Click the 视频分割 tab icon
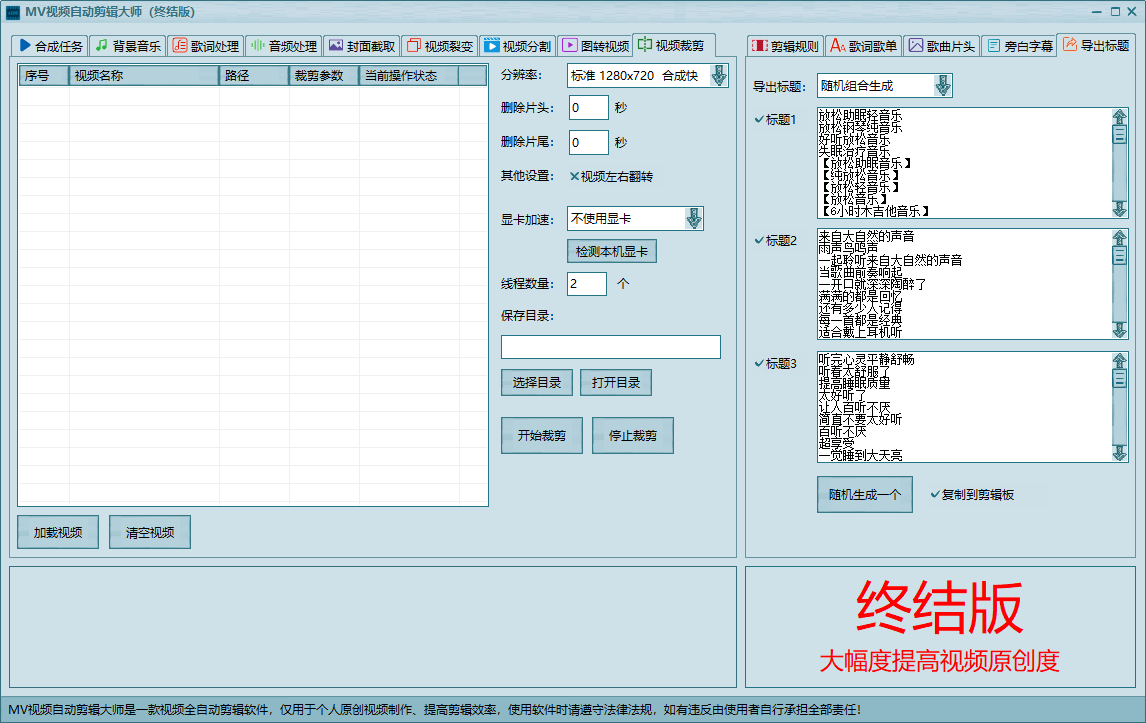The height and width of the screenshot is (723, 1146). coord(491,46)
